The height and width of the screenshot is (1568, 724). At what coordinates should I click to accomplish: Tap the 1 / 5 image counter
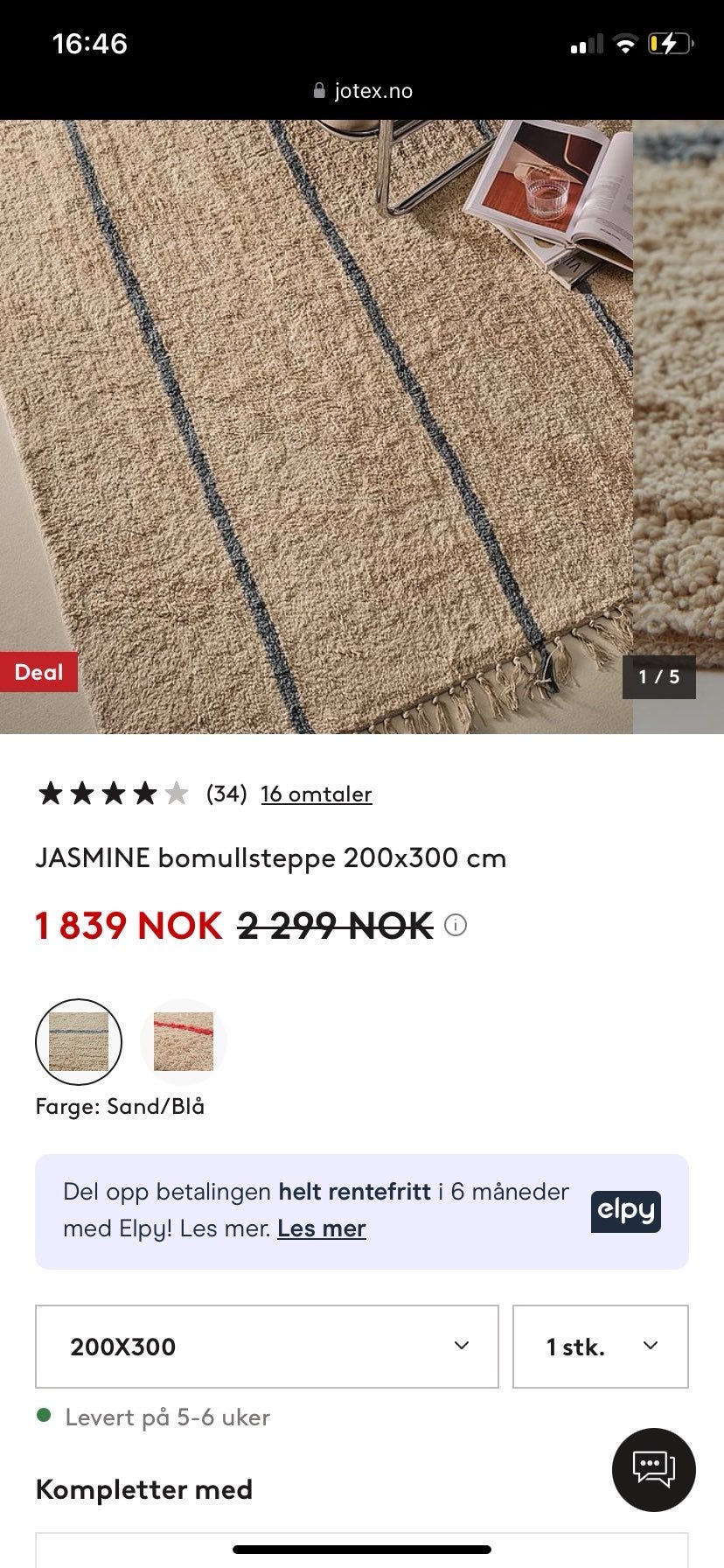(x=658, y=676)
